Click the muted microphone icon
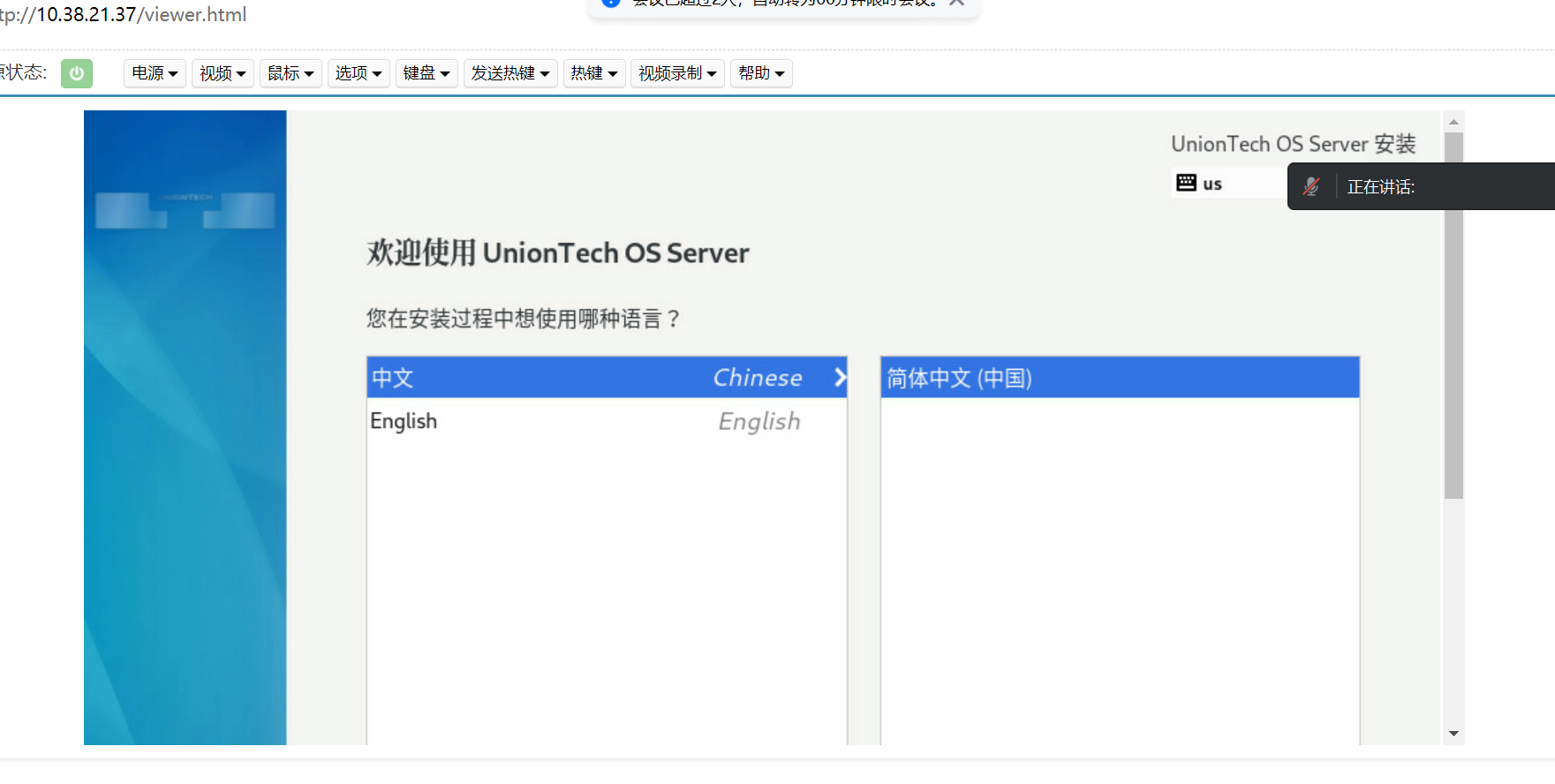 1311,186
